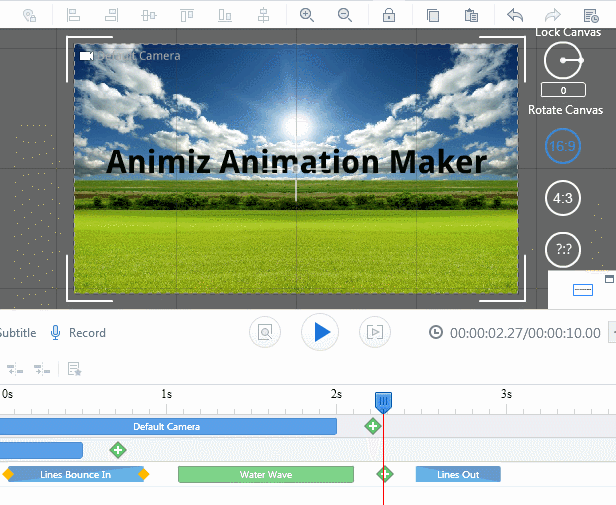The height and width of the screenshot is (505, 616).
Task: Click the small window icon in white panel corner
Action: (609, 279)
